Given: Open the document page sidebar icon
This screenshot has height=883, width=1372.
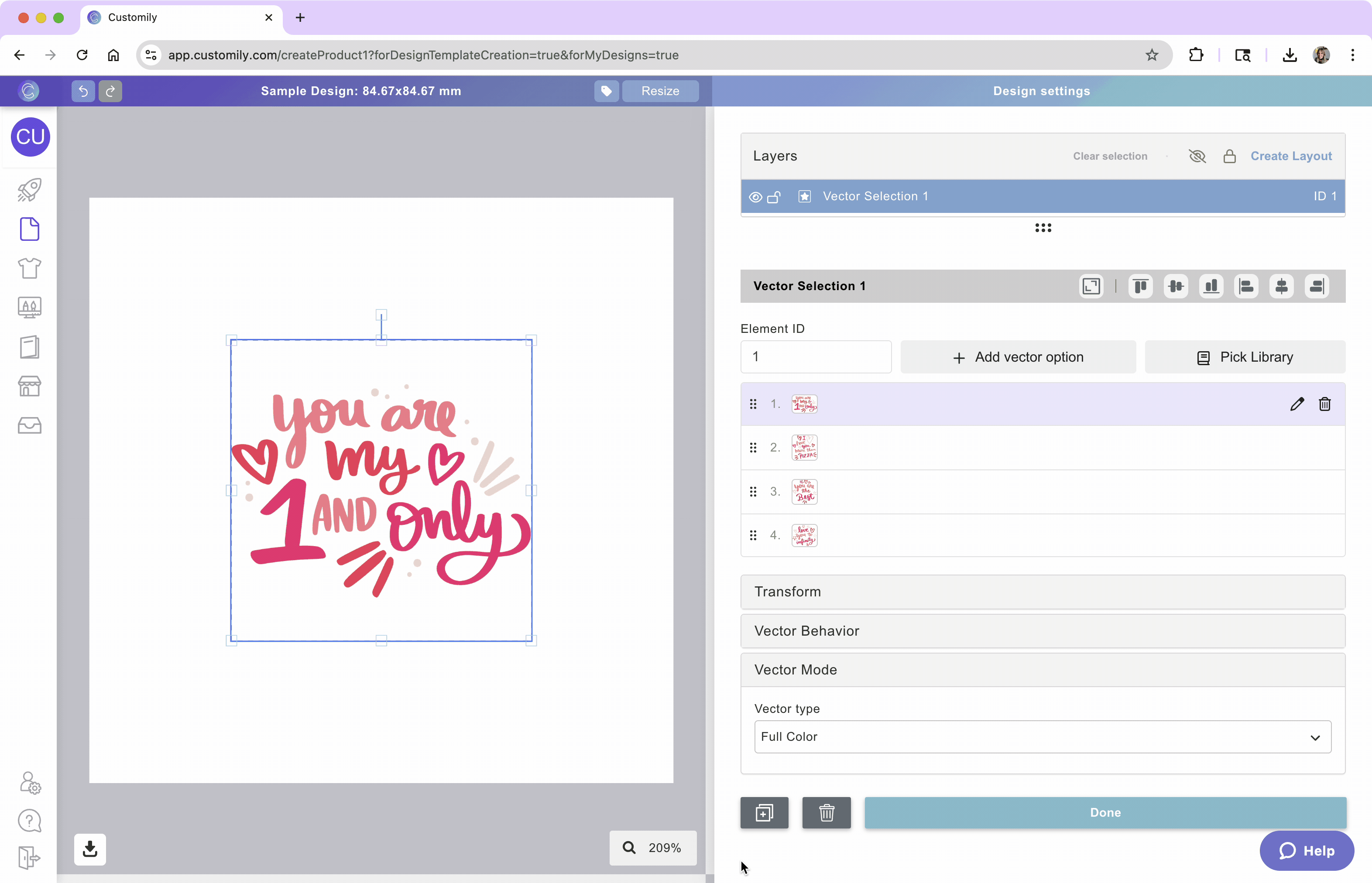Looking at the screenshot, I should coord(29,229).
